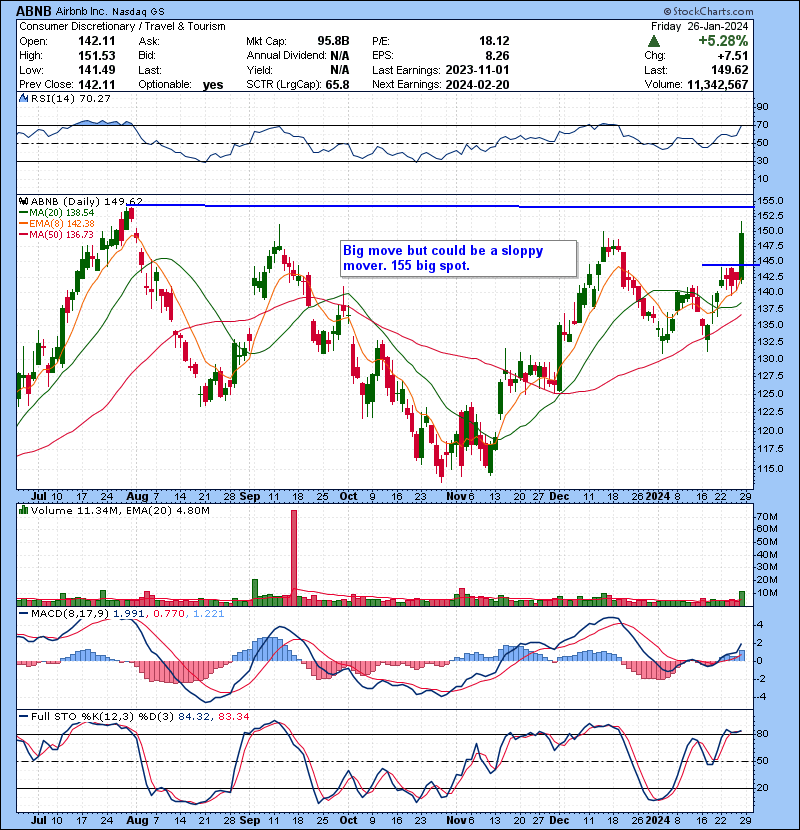This screenshot has height=830, width=800.
Task: Click the Open price value 142.11
Action: [x=97, y=41]
